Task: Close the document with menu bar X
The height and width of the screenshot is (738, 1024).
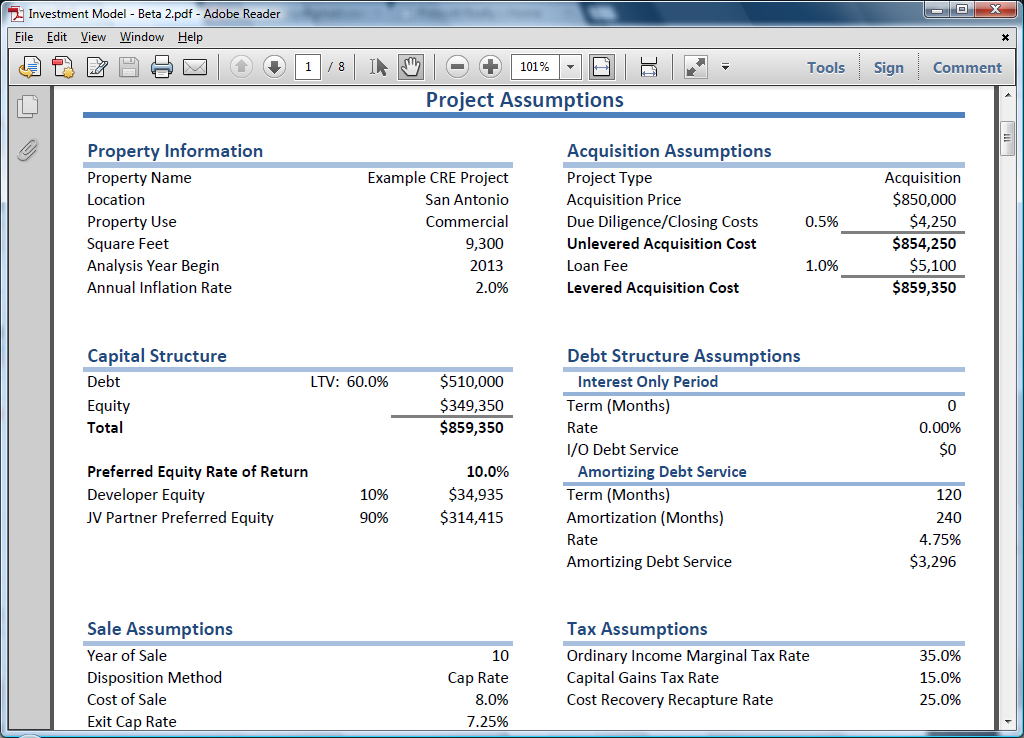Action: coord(1006,37)
